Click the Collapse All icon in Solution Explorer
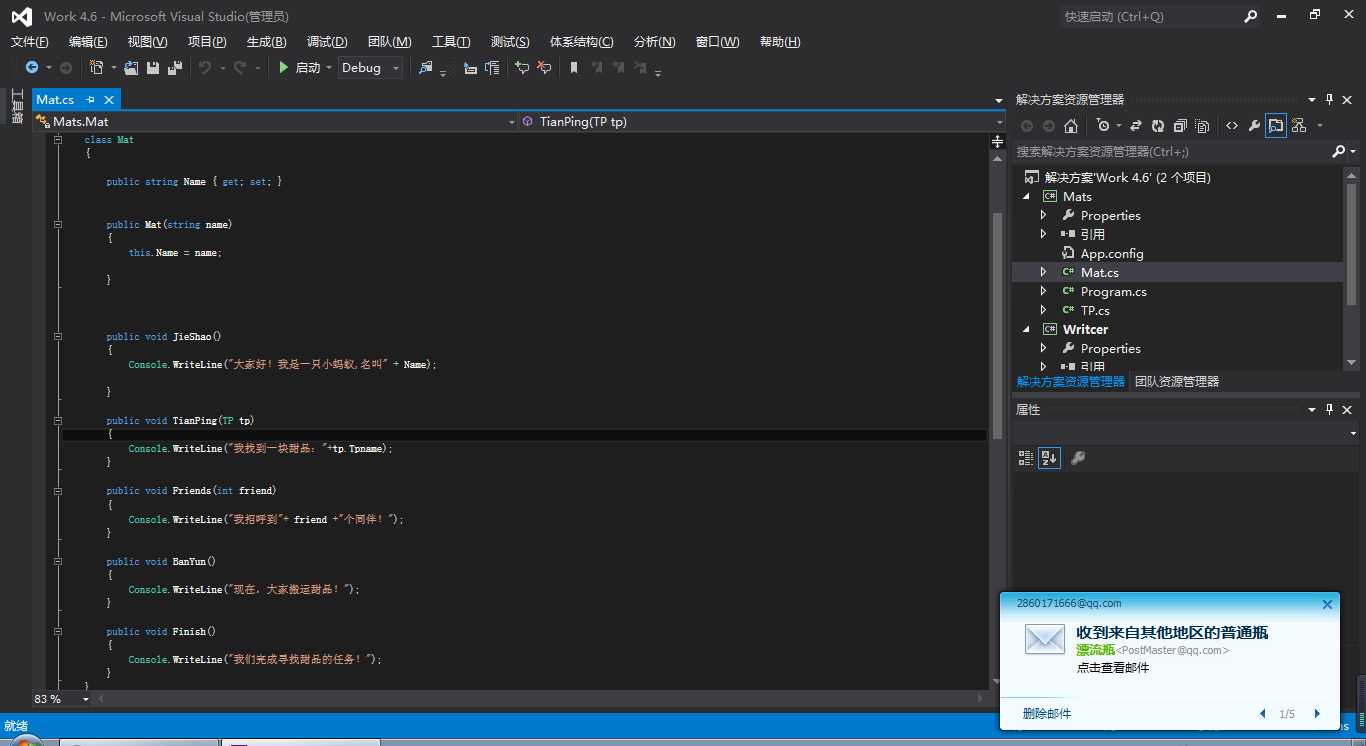 (x=1180, y=126)
